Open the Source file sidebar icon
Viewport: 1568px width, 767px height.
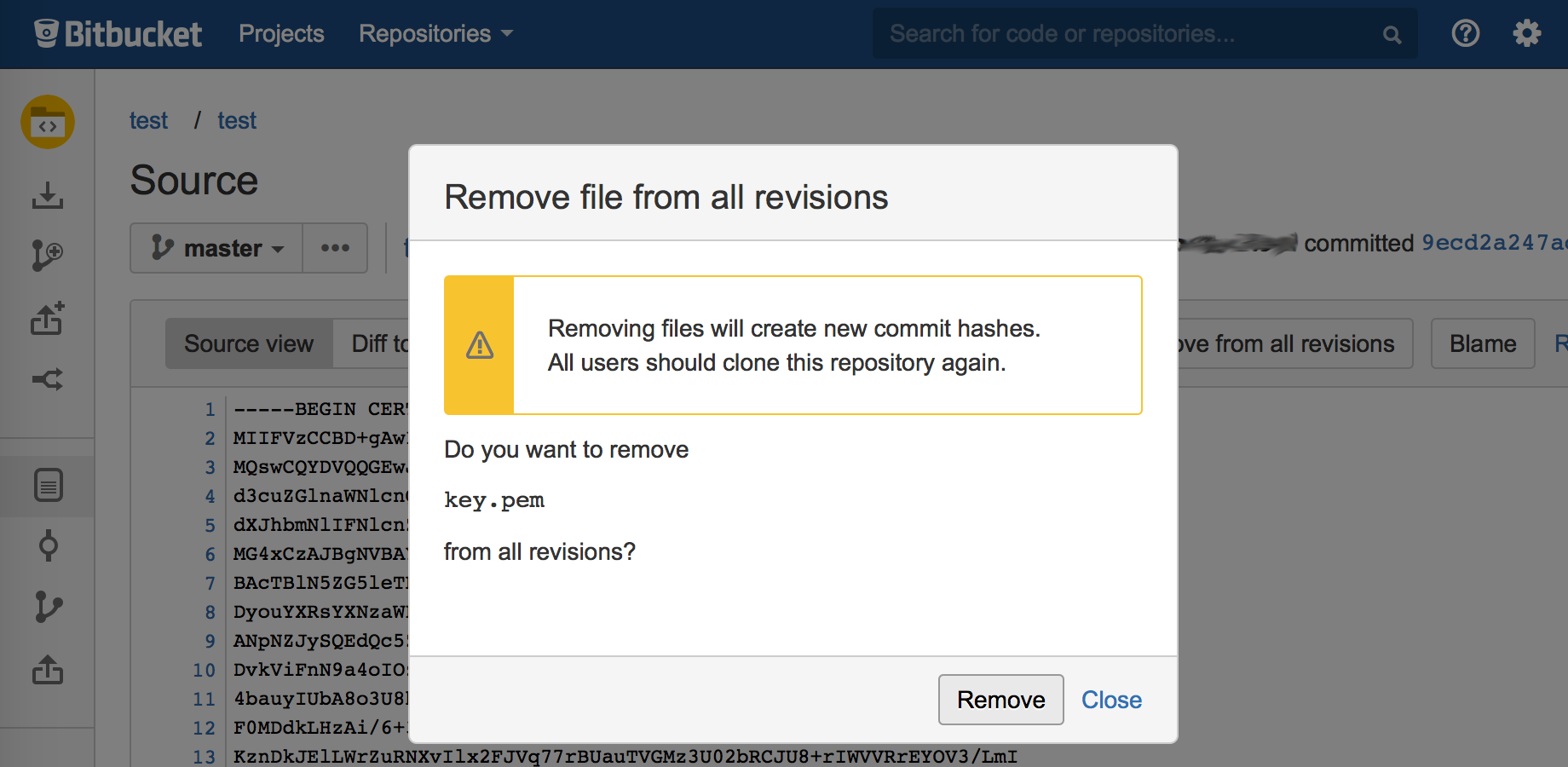point(48,485)
